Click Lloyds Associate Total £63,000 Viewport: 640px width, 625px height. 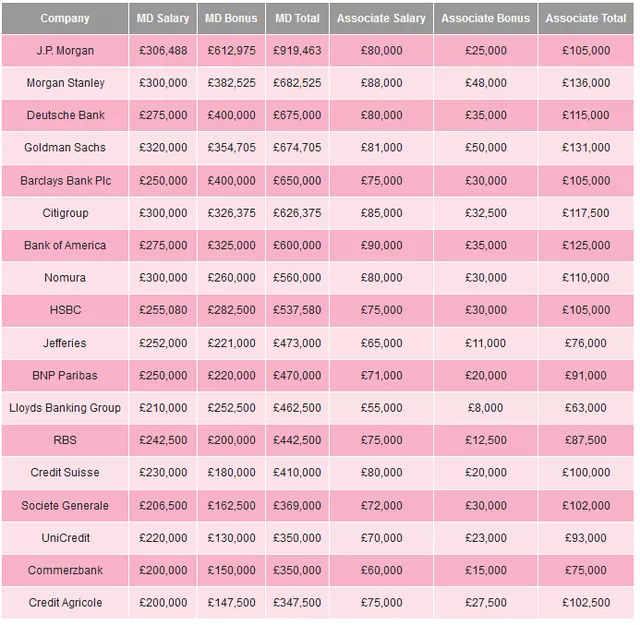click(x=586, y=408)
